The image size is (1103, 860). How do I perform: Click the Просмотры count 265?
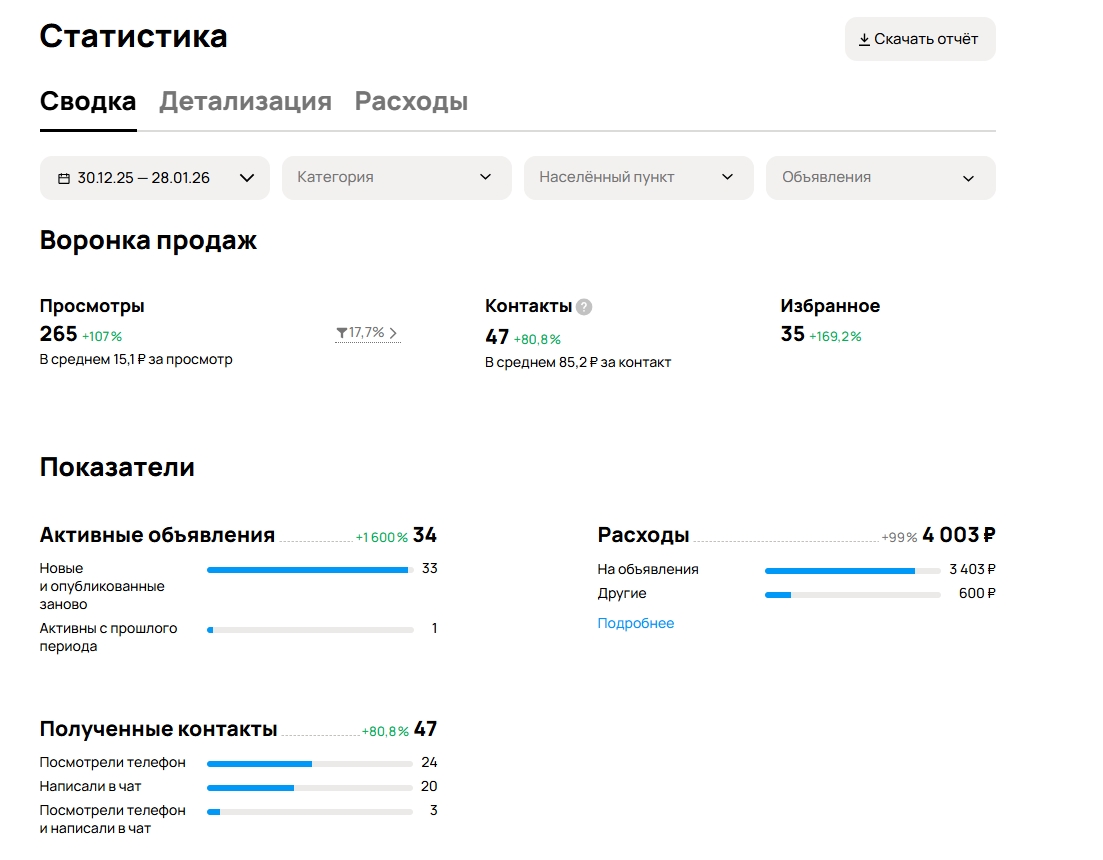[58, 334]
